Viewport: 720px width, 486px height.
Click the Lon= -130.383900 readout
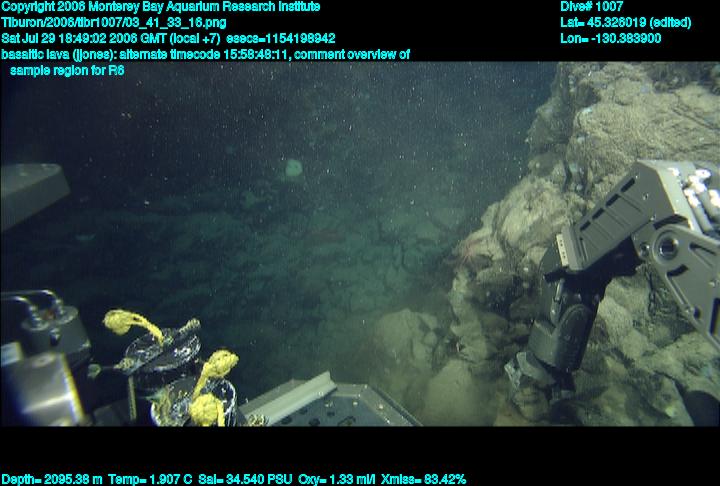(611, 38)
